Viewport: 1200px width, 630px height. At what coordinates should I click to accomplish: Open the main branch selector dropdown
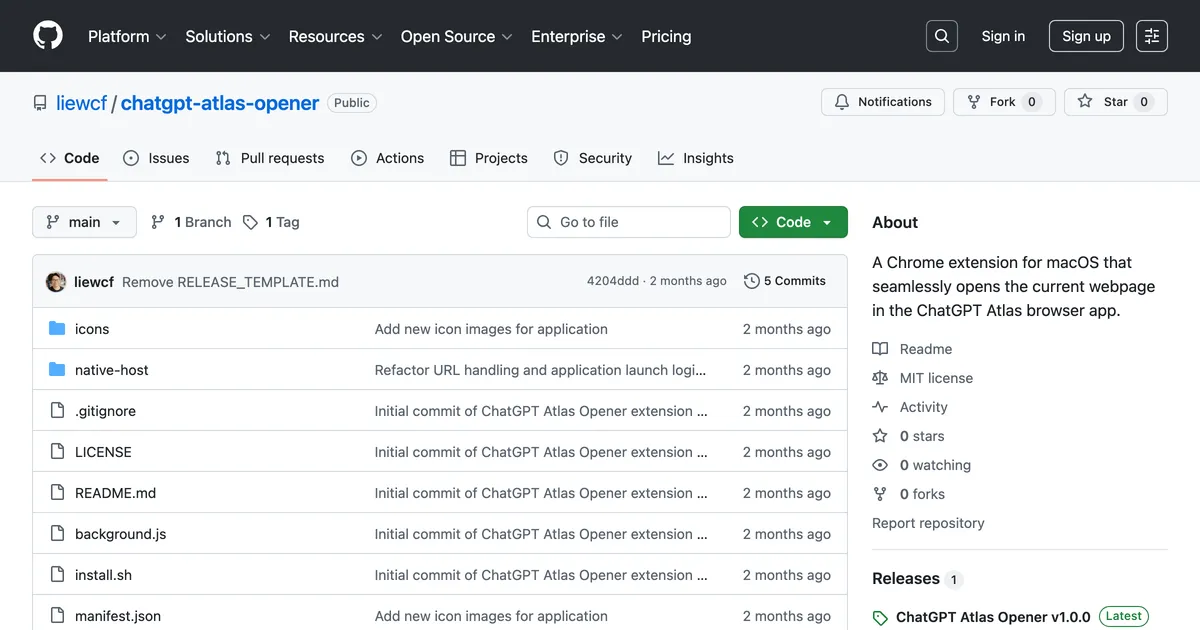point(84,222)
